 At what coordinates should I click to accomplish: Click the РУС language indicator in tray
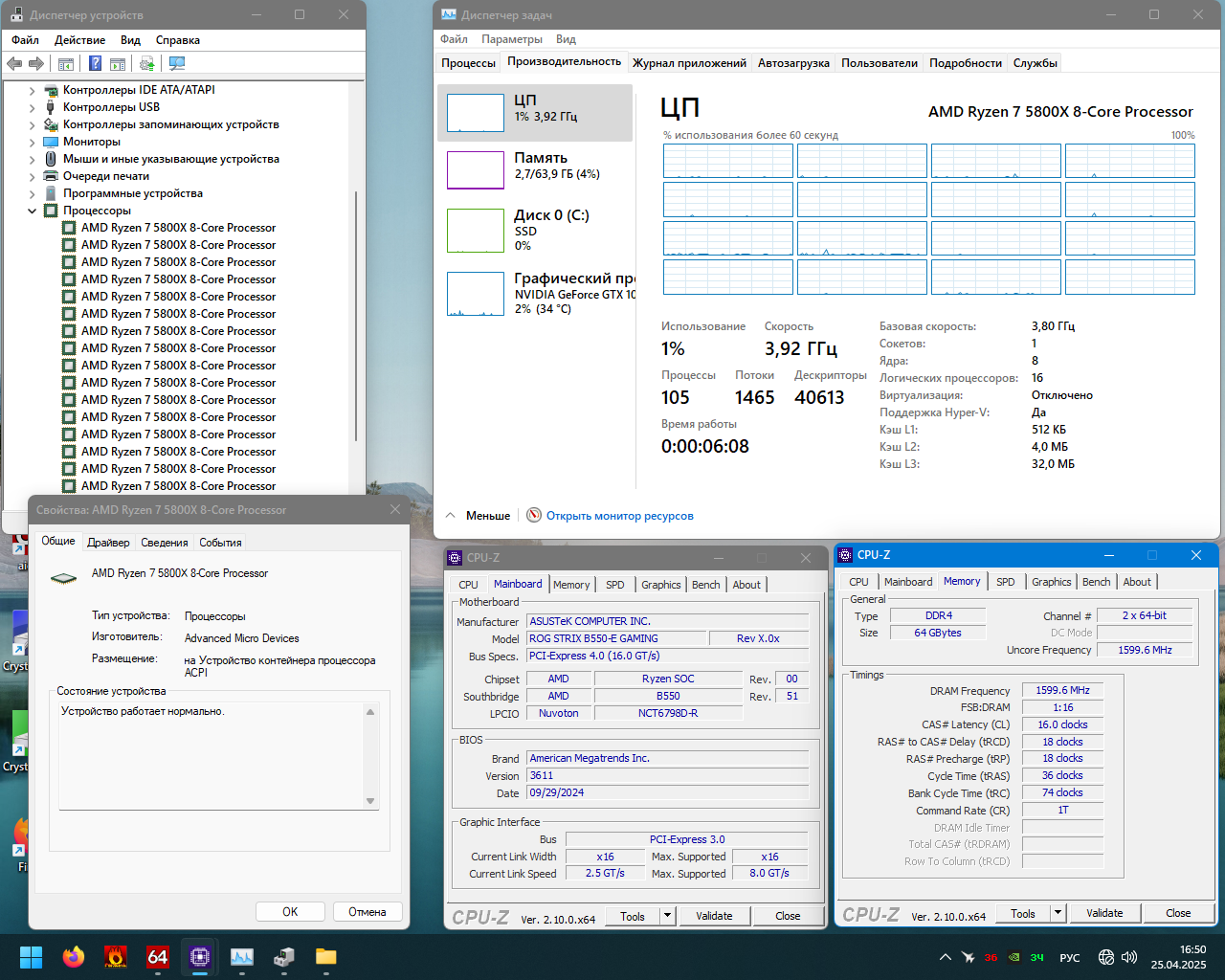point(1070,957)
